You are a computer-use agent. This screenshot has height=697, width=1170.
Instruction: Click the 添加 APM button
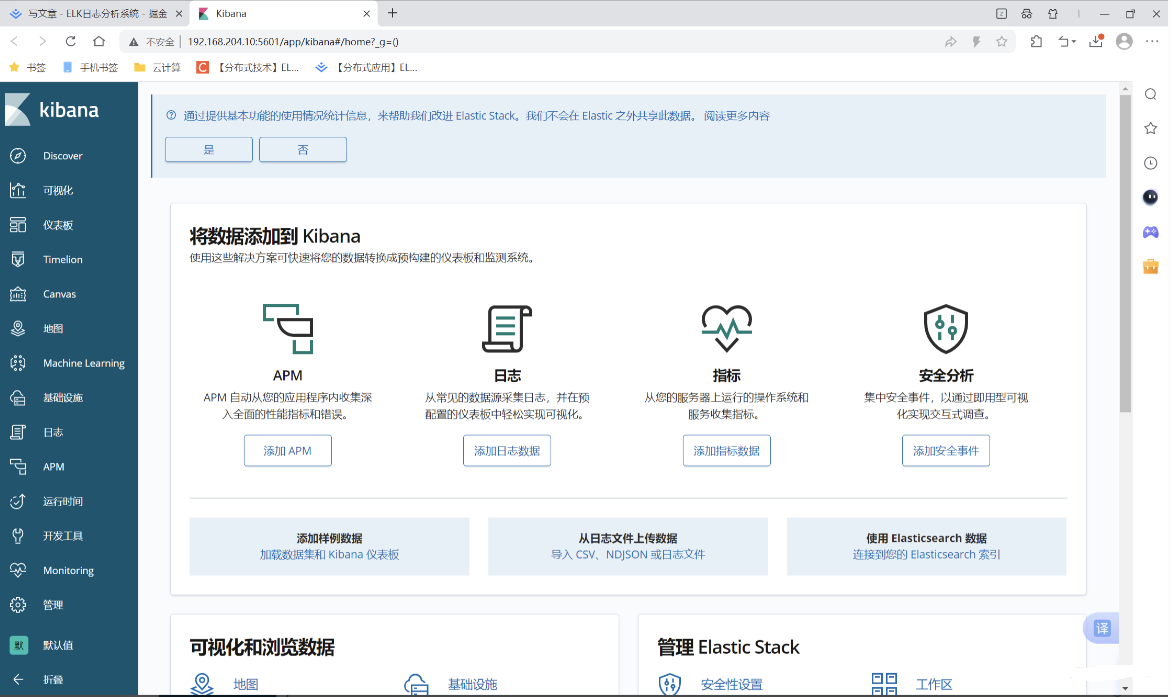tap(288, 451)
